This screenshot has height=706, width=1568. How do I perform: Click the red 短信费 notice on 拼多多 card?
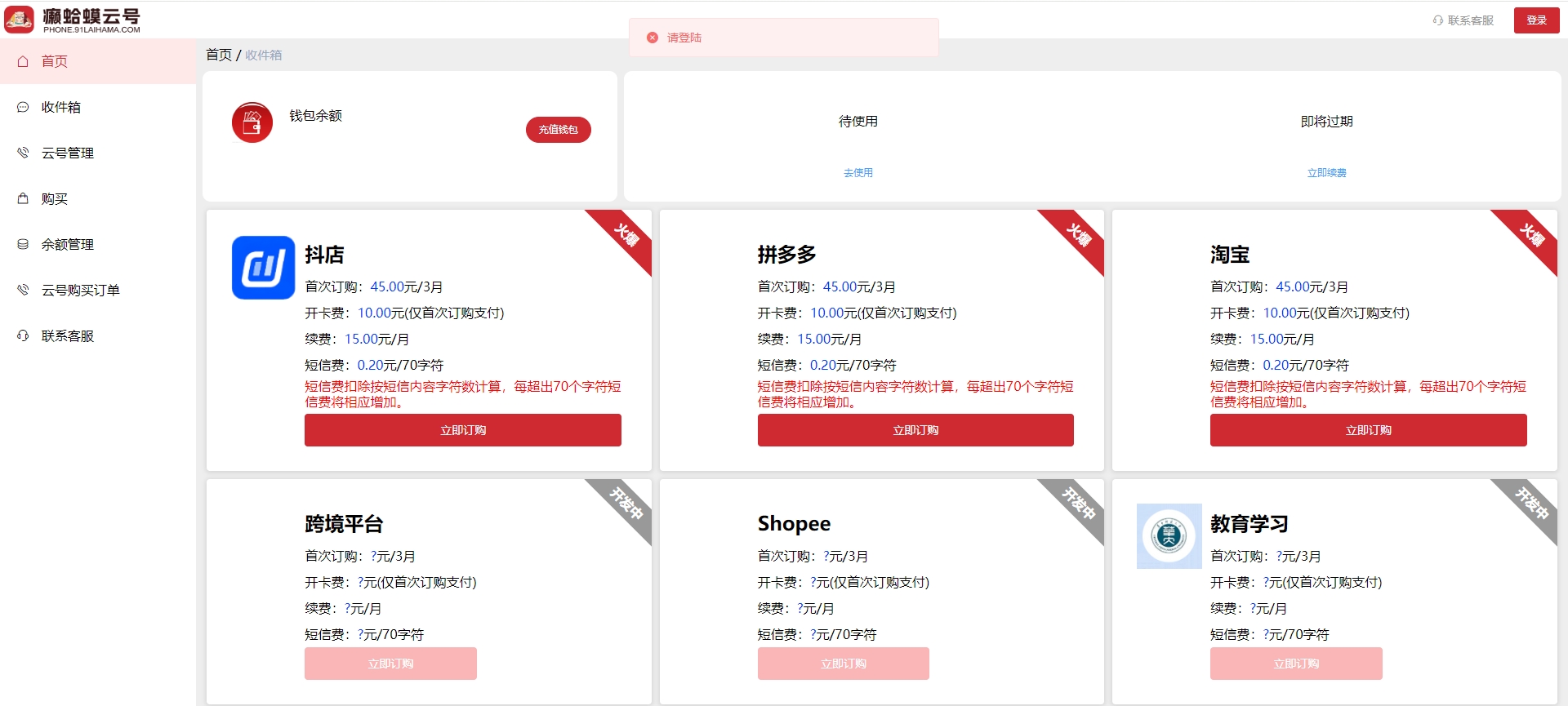915,394
